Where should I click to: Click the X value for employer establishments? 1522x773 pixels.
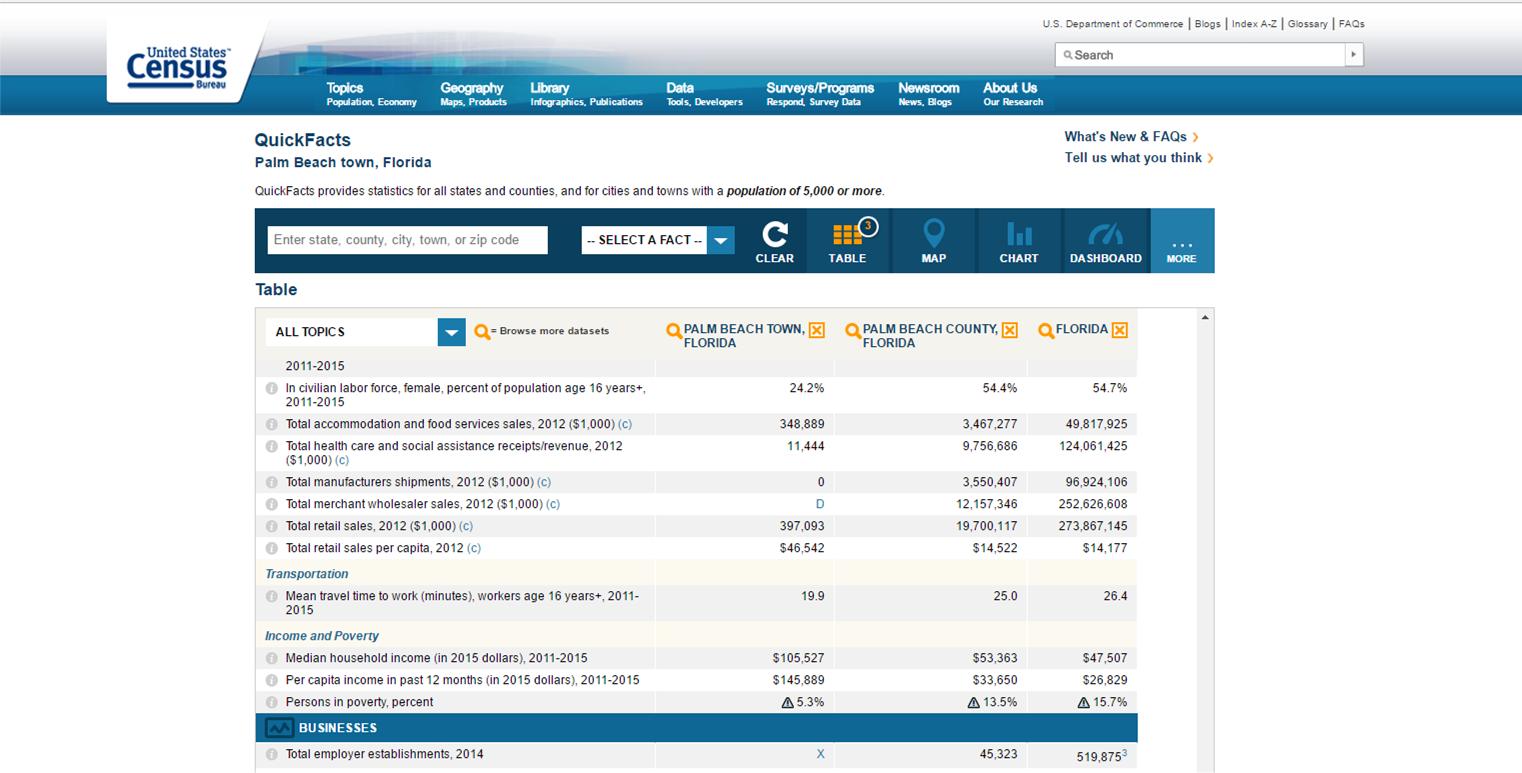tap(820, 754)
